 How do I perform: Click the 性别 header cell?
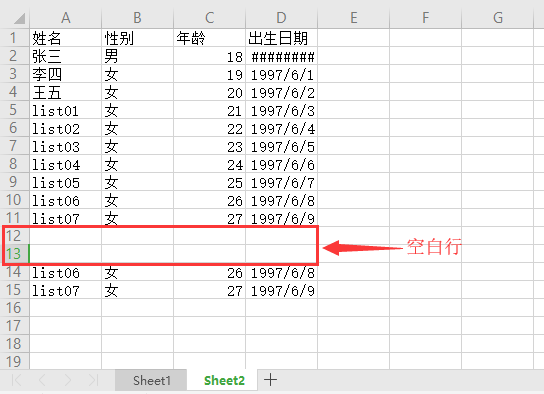[x=137, y=37]
